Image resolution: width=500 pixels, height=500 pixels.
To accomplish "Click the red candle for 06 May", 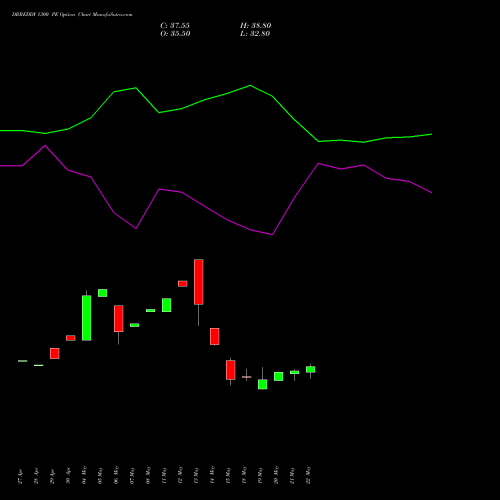I will point(119,318).
